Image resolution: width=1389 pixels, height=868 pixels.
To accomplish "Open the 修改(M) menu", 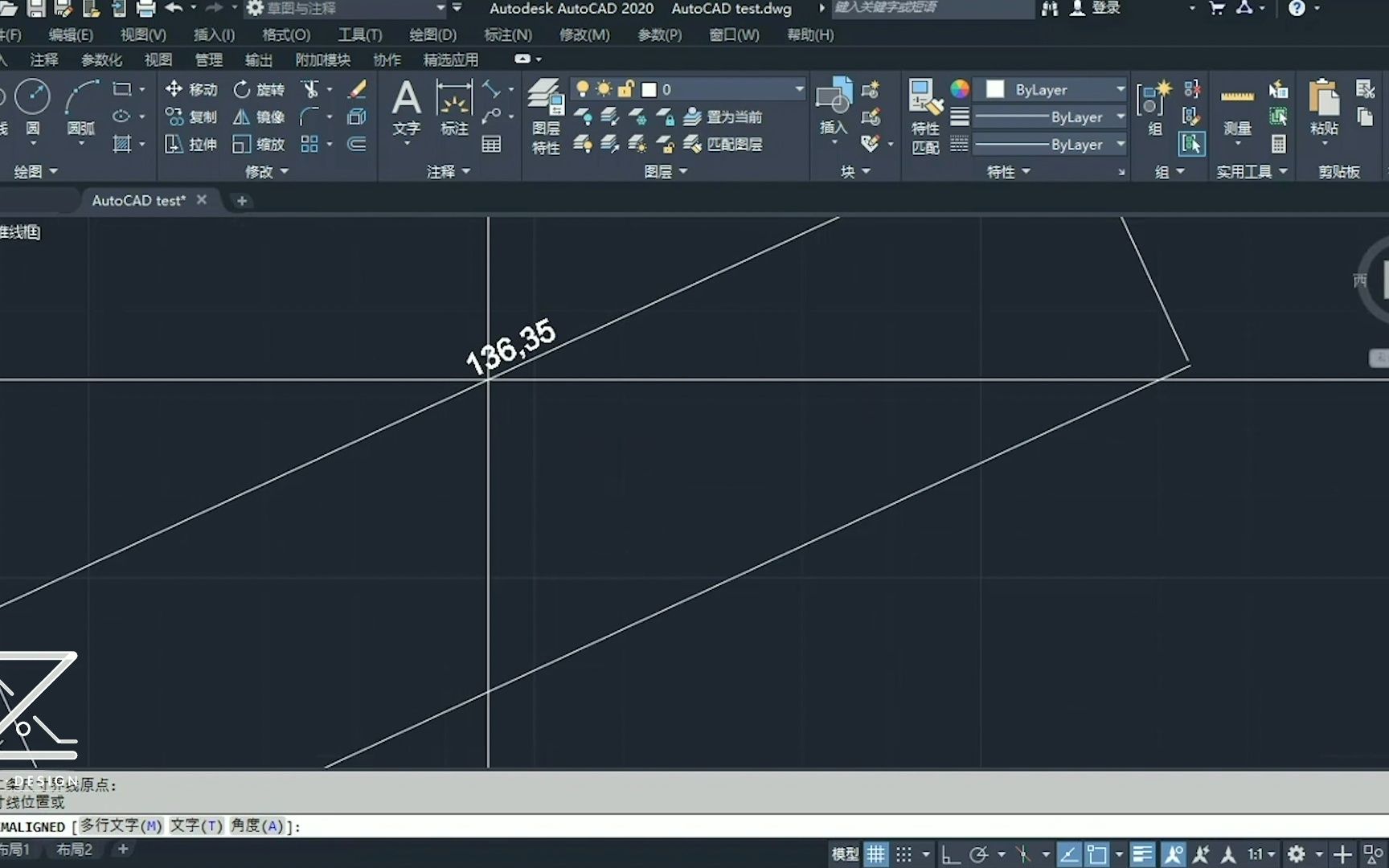I will coord(584,35).
